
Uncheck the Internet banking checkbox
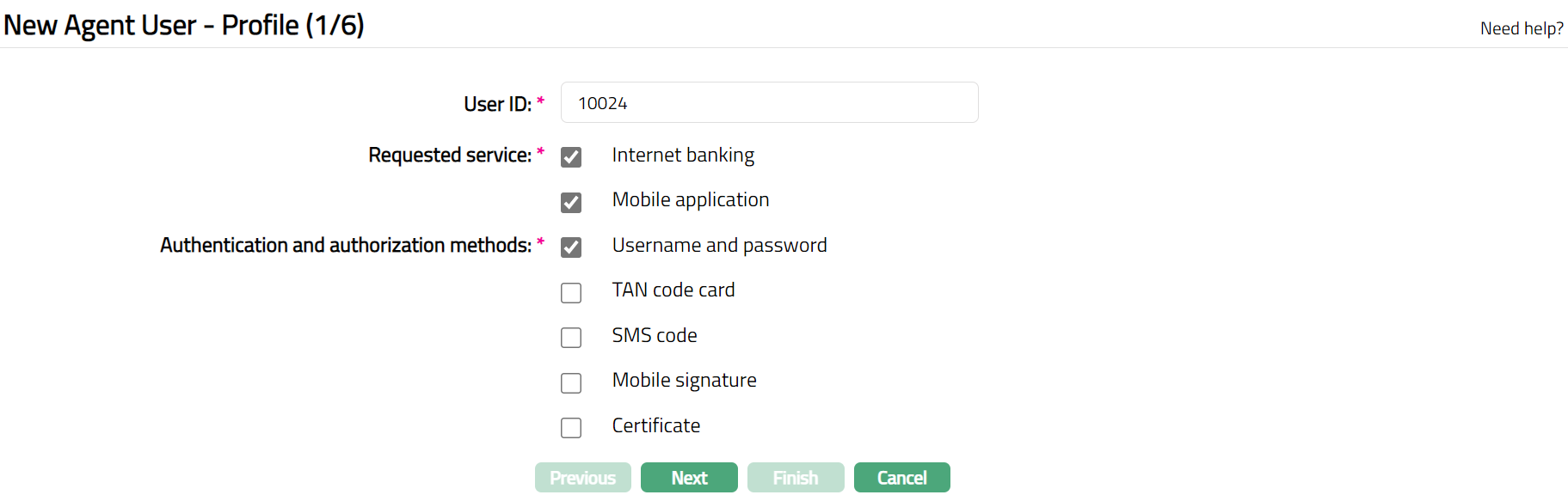tap(571, 157)
